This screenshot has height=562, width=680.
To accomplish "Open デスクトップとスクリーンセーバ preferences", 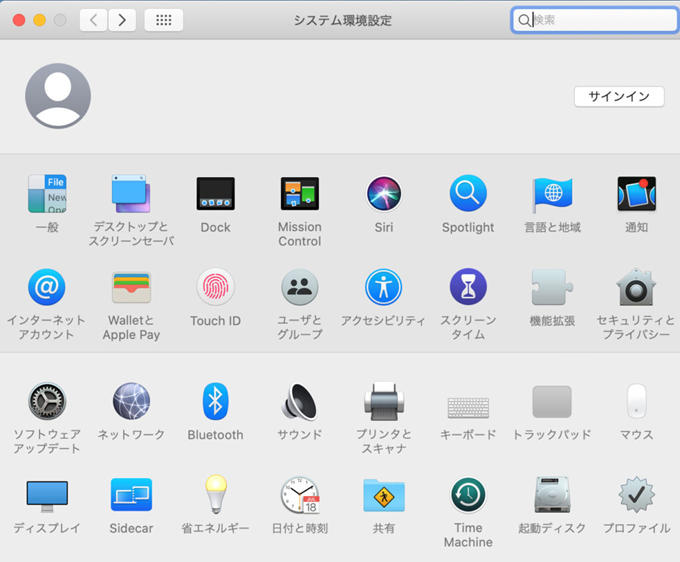I will 131,194.
